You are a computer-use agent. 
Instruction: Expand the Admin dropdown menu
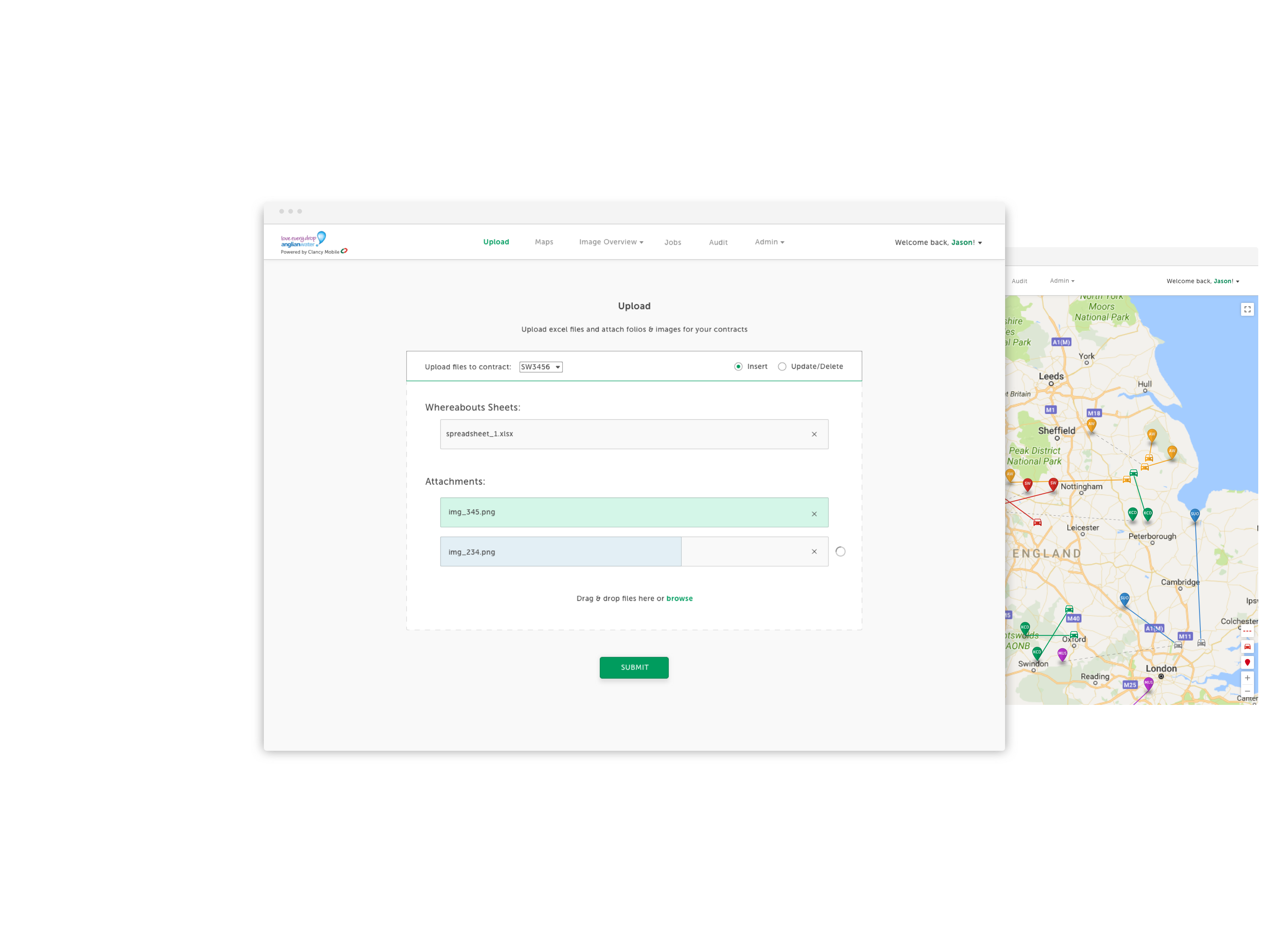pos(771,242)
